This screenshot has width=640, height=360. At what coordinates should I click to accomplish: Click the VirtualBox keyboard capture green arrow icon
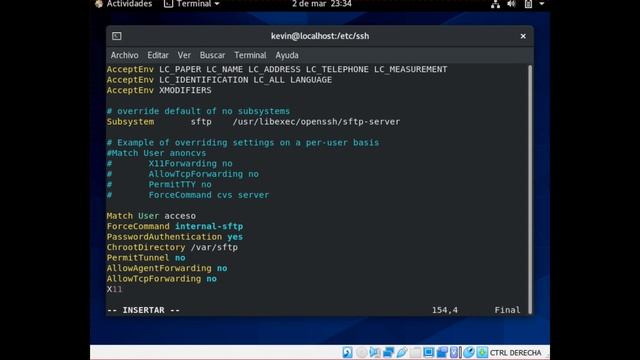tap(482, 352)
